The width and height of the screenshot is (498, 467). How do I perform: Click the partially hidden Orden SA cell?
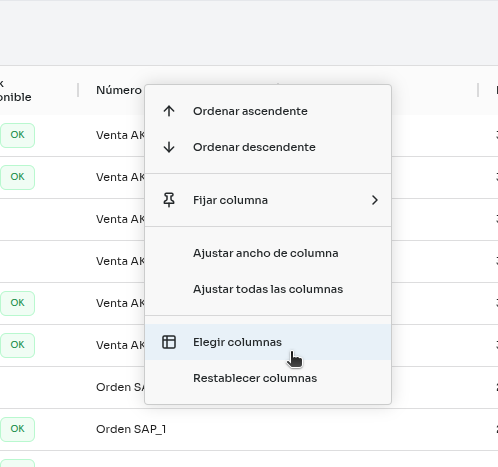coord(120,387)
